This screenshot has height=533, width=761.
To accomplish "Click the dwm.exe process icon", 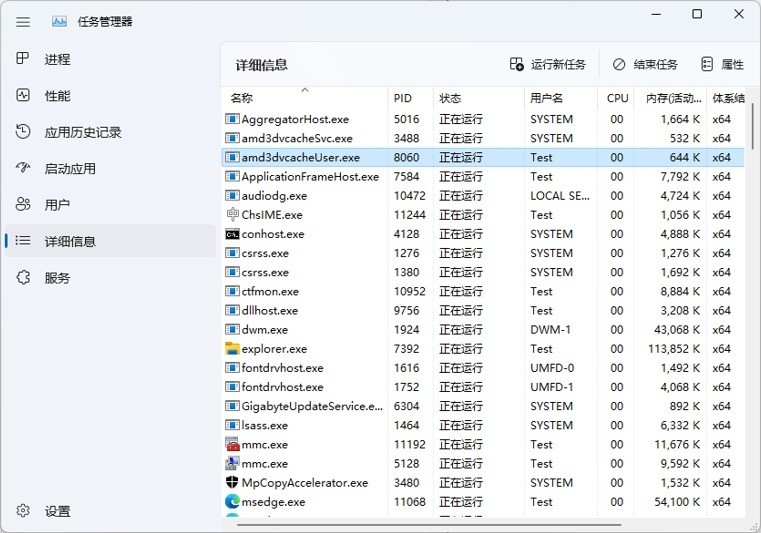I will point(232,330).
